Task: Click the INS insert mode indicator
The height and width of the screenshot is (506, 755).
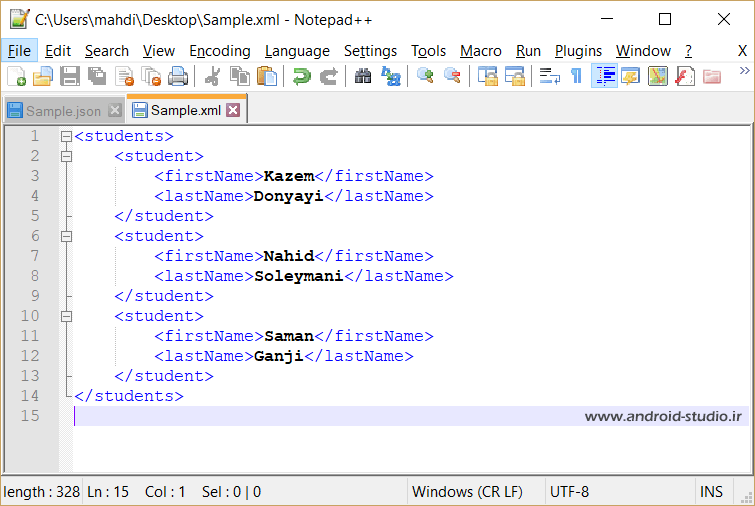Action: tap(711, 492)
